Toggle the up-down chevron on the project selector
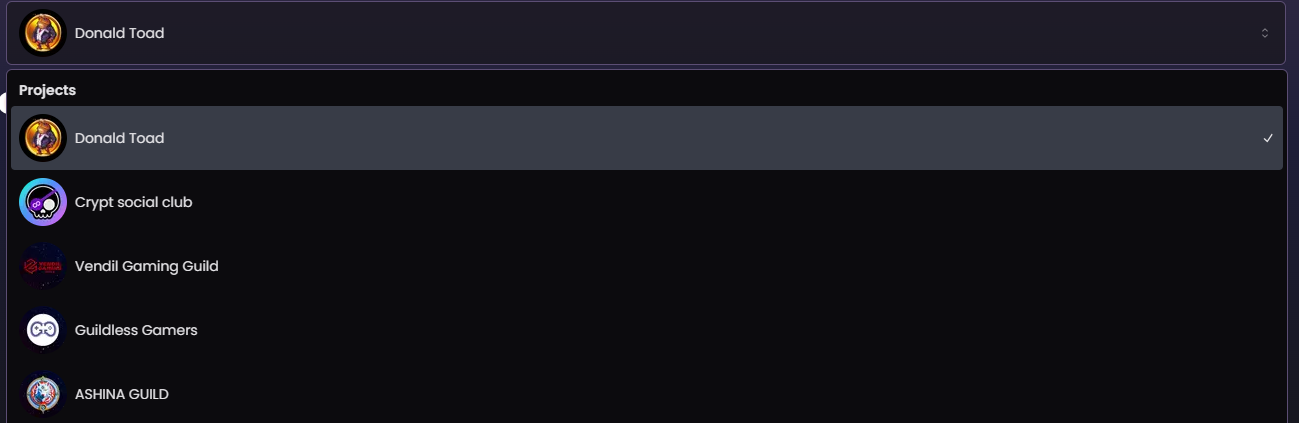 tap(1265, 33)
